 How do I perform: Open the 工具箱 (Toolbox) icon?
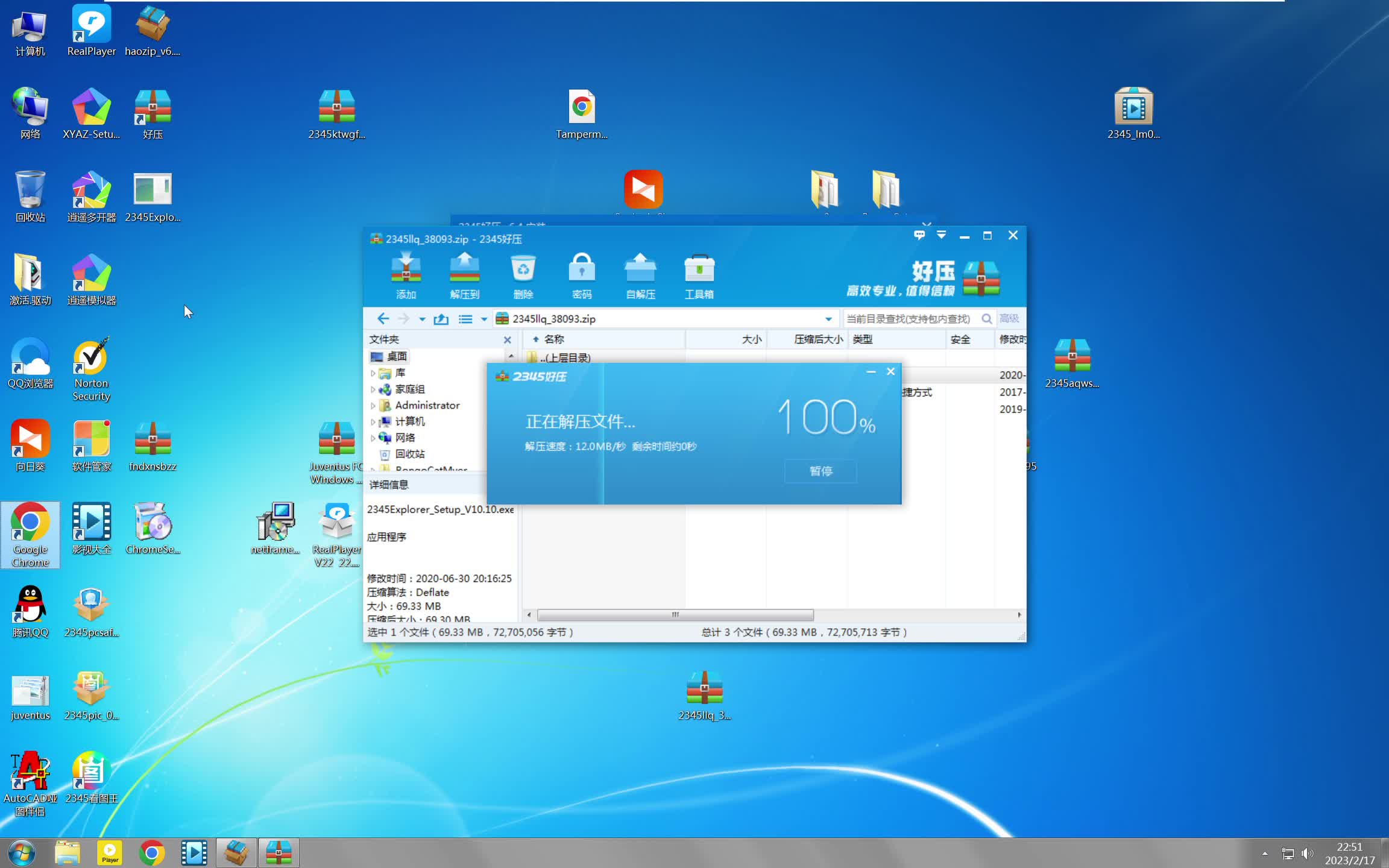(699, 275)
